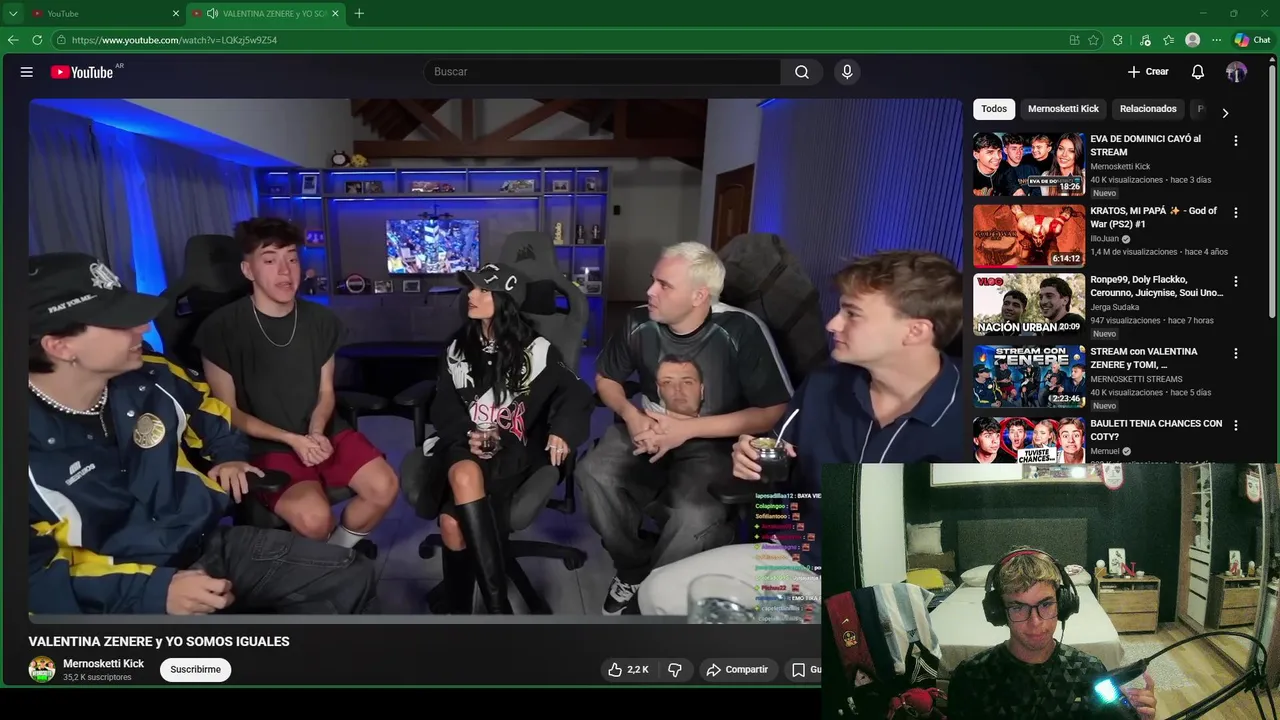Open EVA DE DOMINICI video thumbnail
This screenshot has height=720, width=1280.
point(1029,164)
